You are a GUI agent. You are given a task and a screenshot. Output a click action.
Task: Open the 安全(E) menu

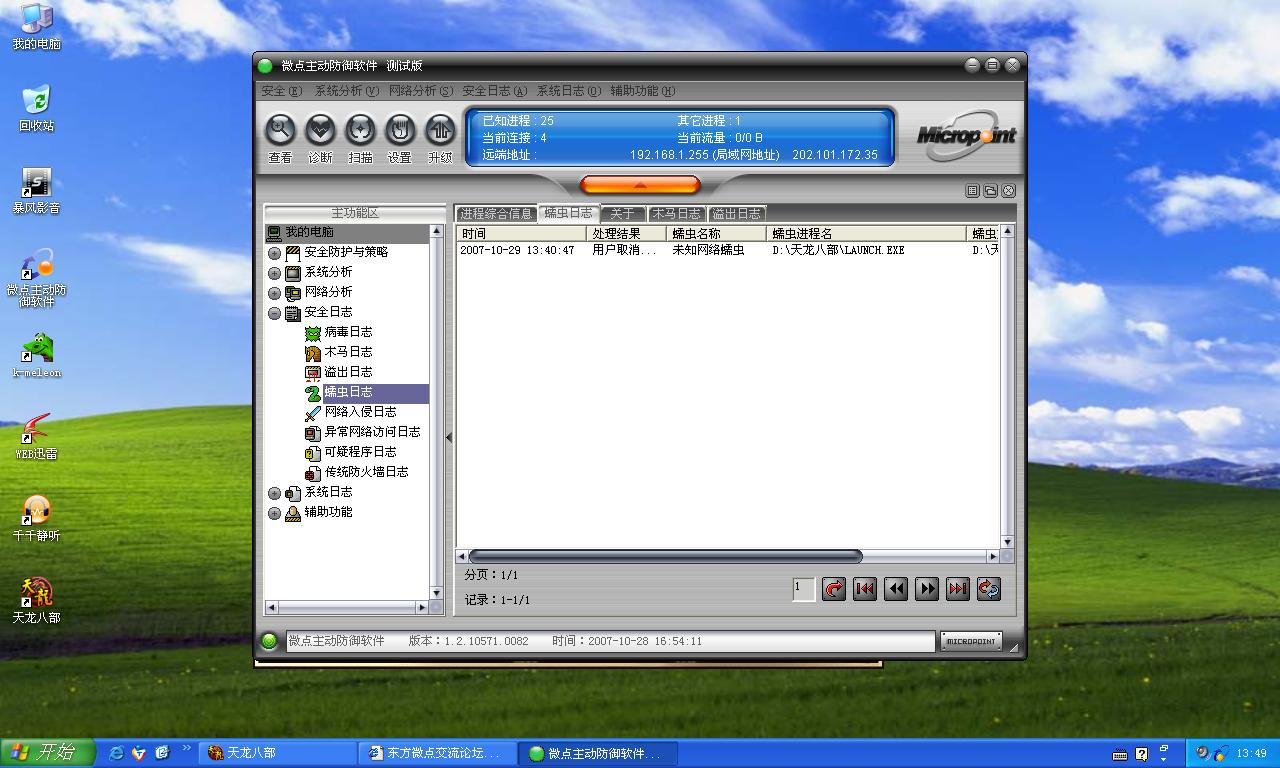point(282,91)
